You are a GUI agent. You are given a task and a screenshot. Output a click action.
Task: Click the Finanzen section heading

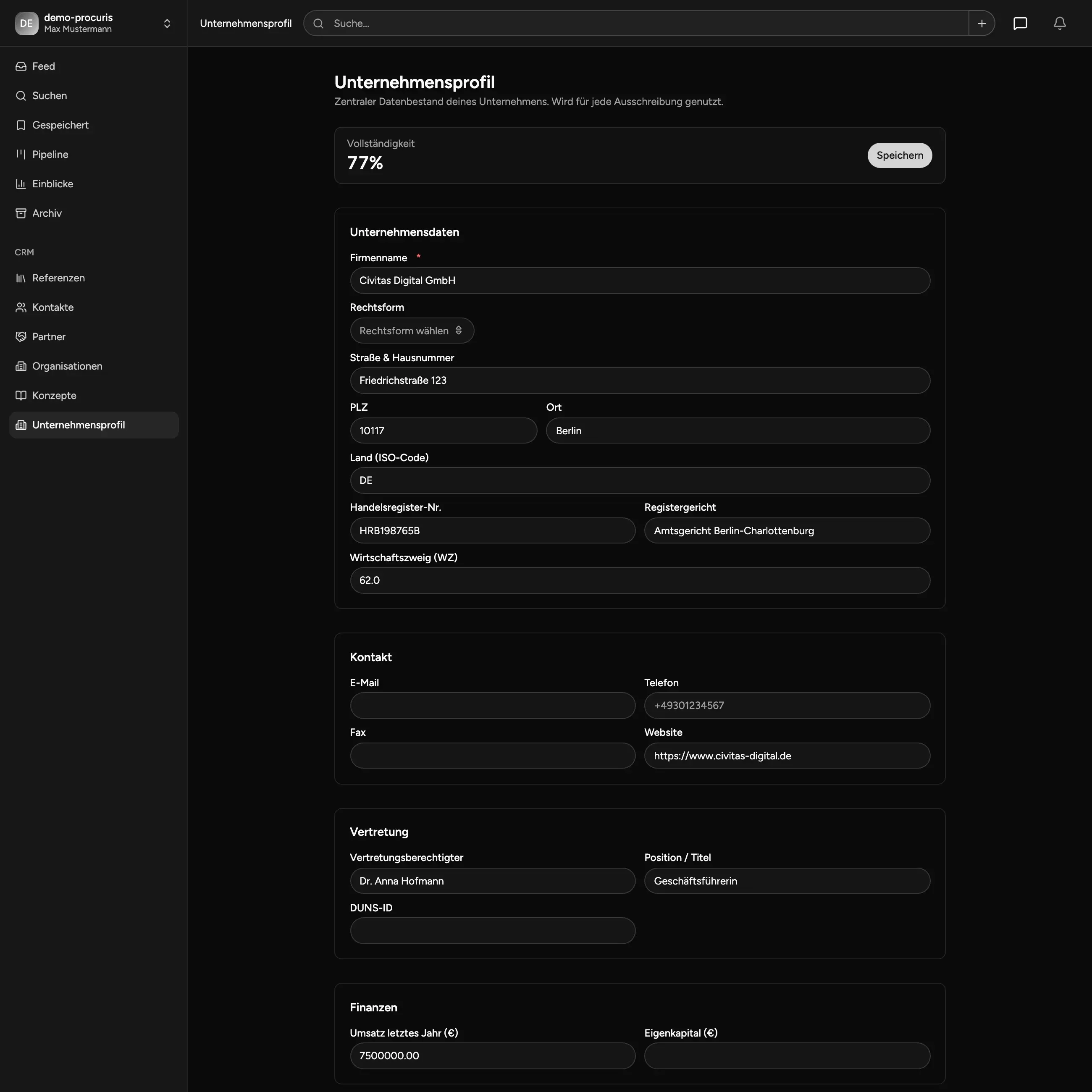[x=374, y=1007]
